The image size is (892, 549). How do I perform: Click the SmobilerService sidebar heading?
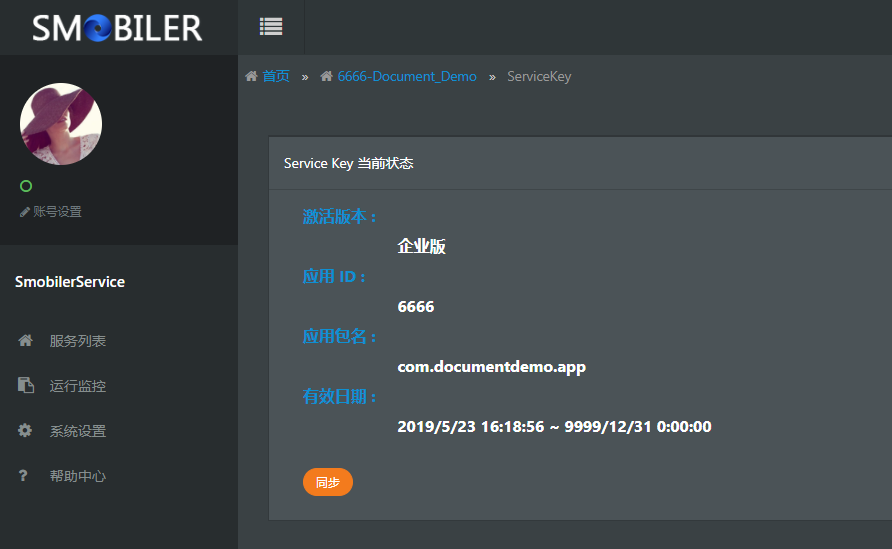69,282
